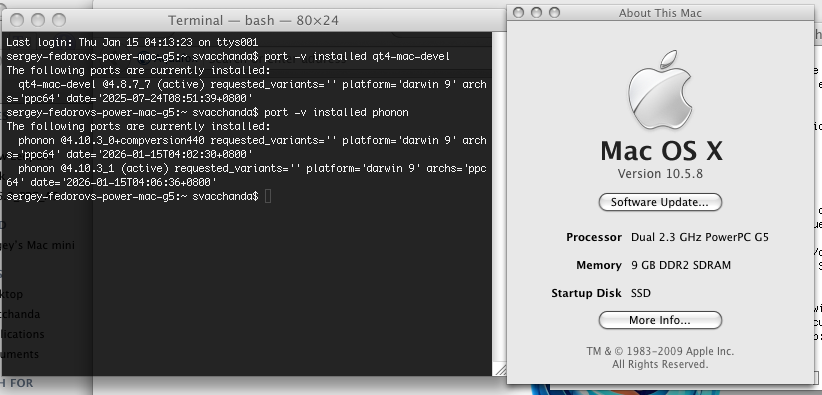822x395 pixels.
Task: Open More Info in About This Mac
Action: coord(660,320)
